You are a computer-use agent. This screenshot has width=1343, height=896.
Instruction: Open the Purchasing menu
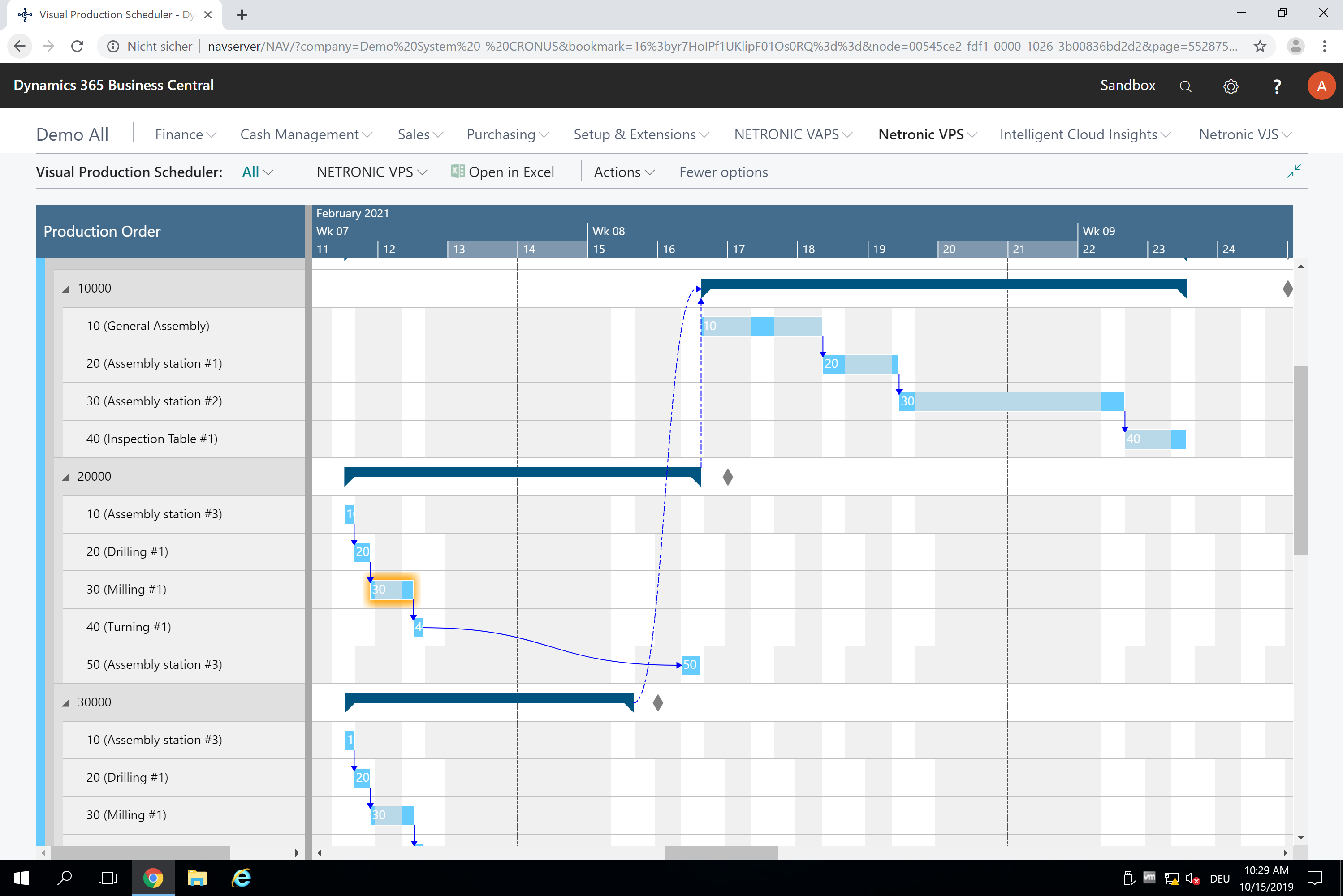click(506, 134)
